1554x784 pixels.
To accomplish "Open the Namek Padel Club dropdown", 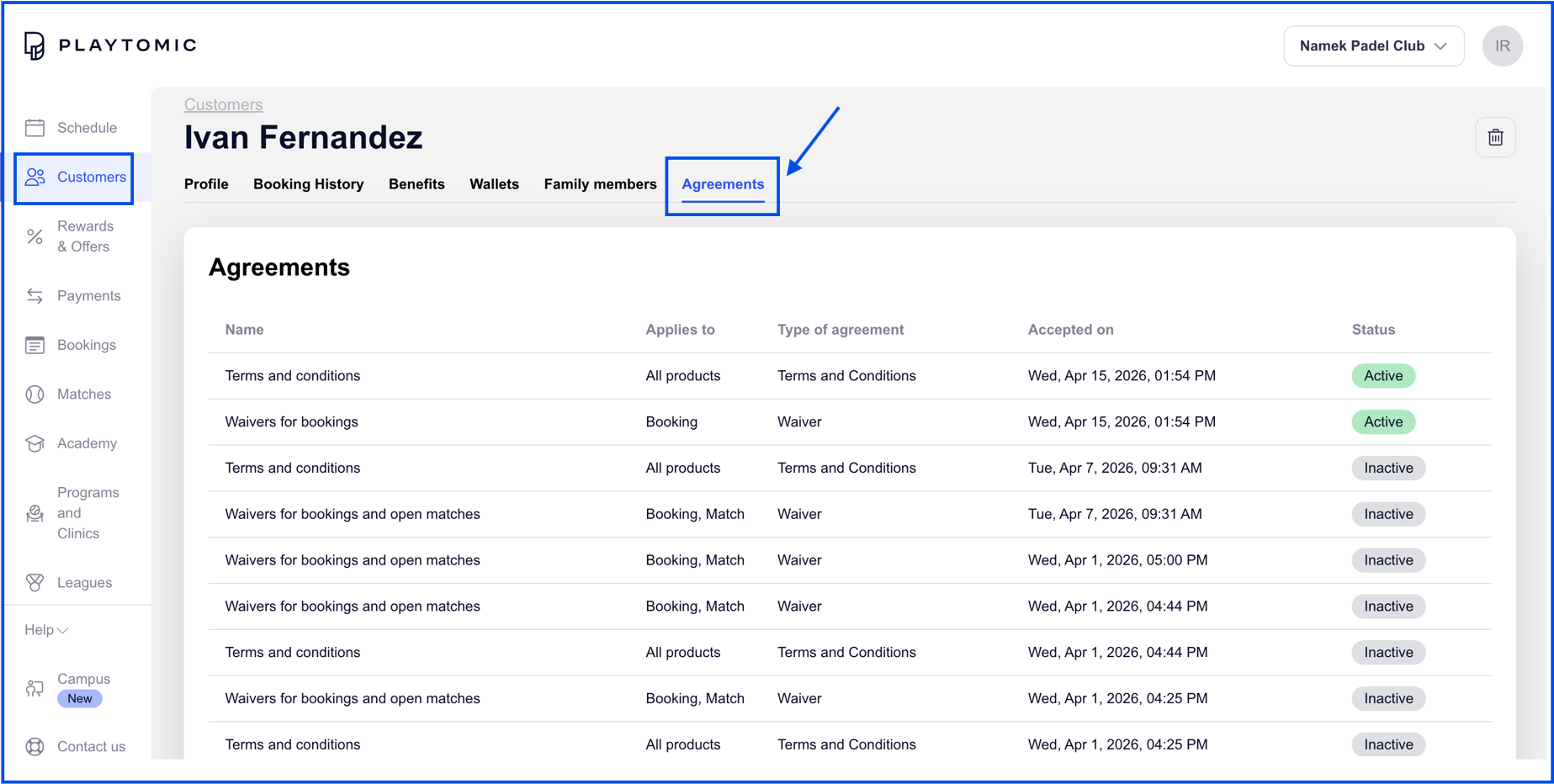I will [1372, 45].
